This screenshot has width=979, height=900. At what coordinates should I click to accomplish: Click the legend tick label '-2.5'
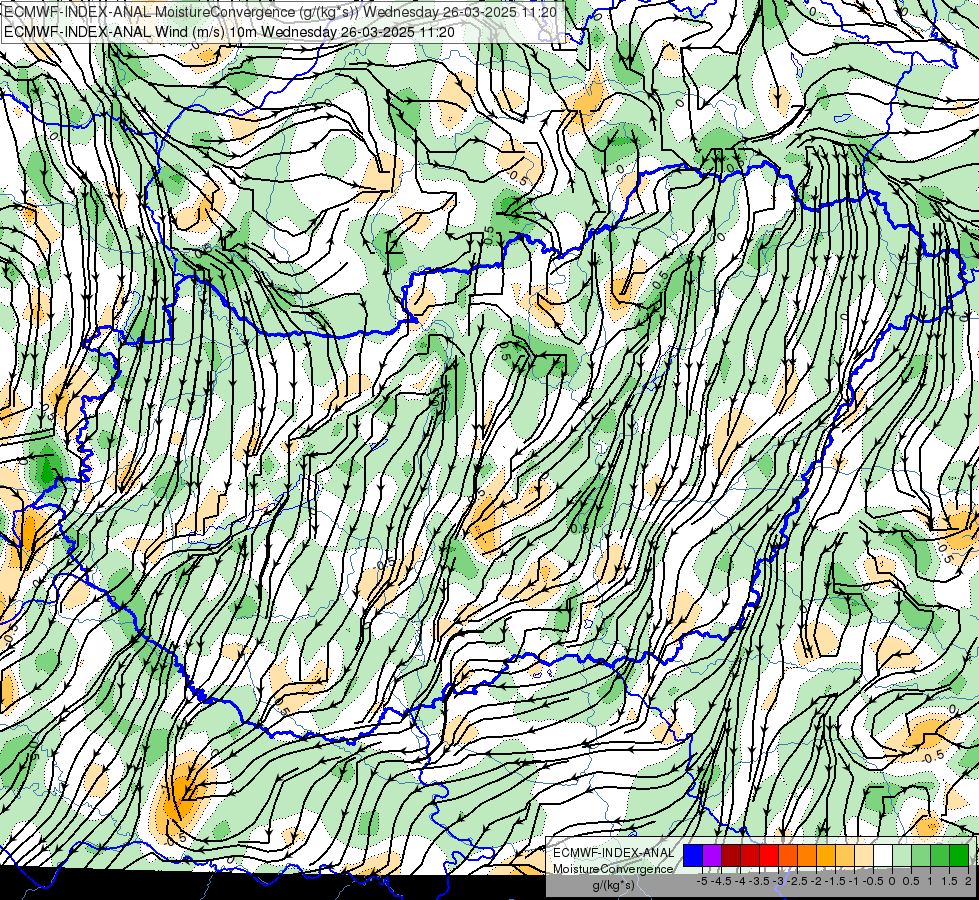pyautogui.click(x=798, y=881)
